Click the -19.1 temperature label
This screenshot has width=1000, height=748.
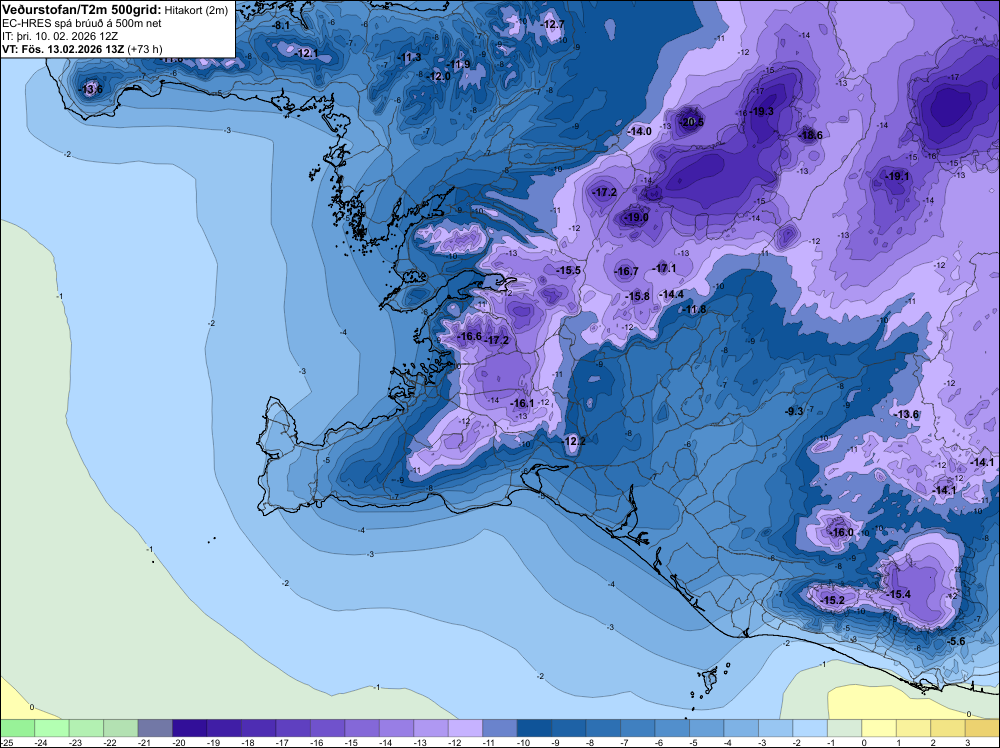[x=897, y=176]
